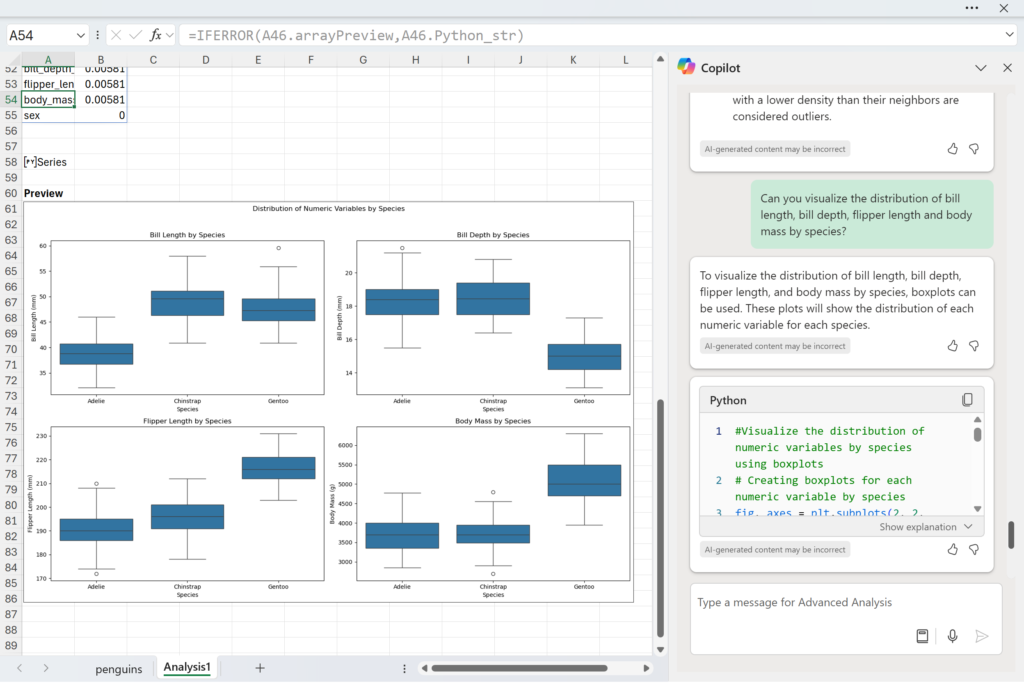Collapse the Copilot pane chevron
Image resolution: width=1024 pixels, height=683 pixels.
(x=980, y=68)
